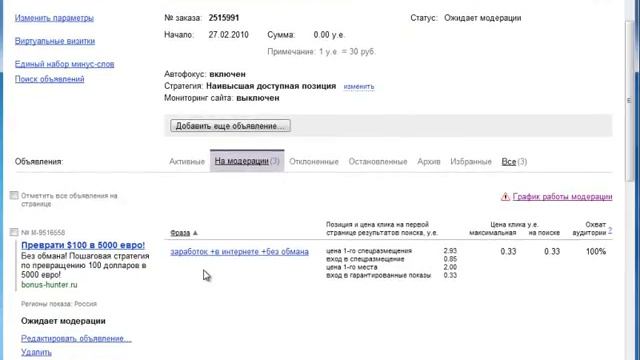Open Остановленные tab
Viewport: 640px width, 360px height.
tap(378, 162)
